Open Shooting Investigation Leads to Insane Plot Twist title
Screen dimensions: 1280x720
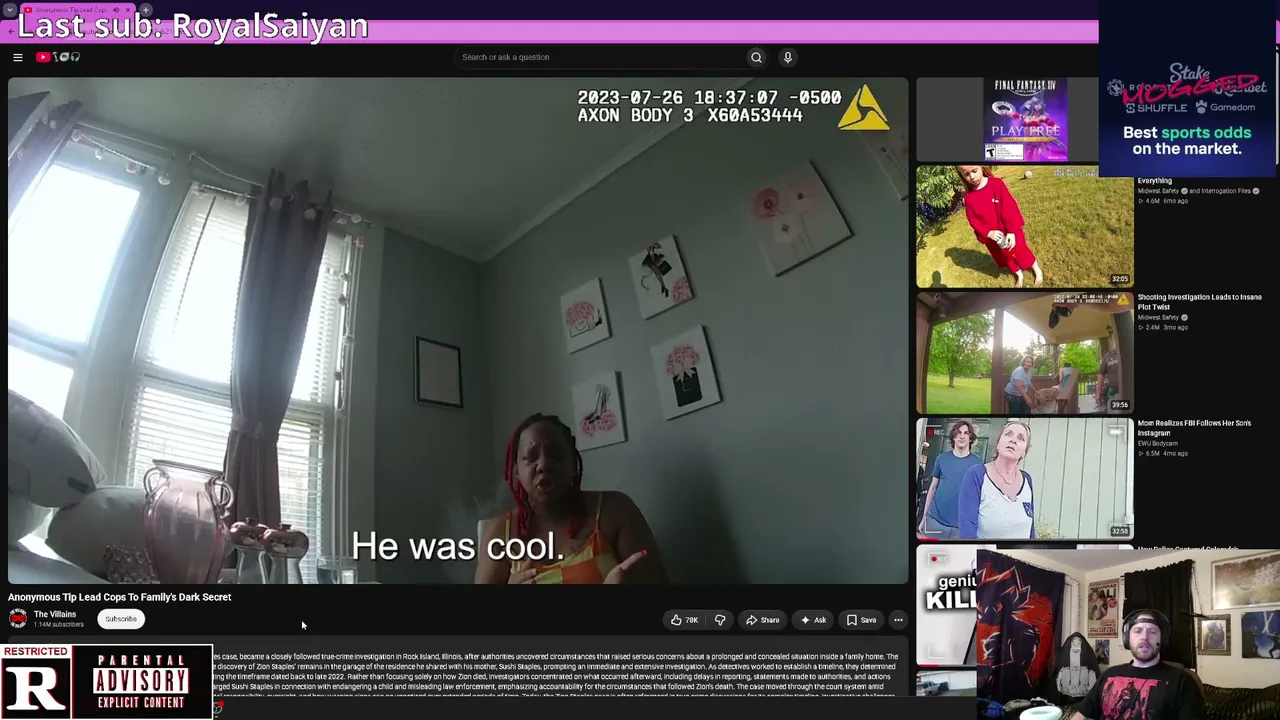point(1199,302)
